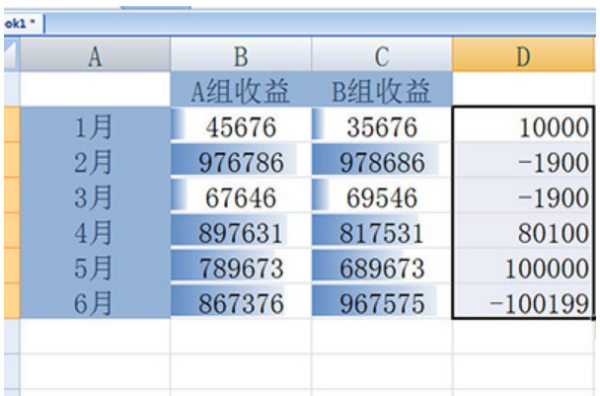The width and height of the screenshot is (600, 396).
Task: Select cell containing 817531
Action: click(x=382, y=230)
